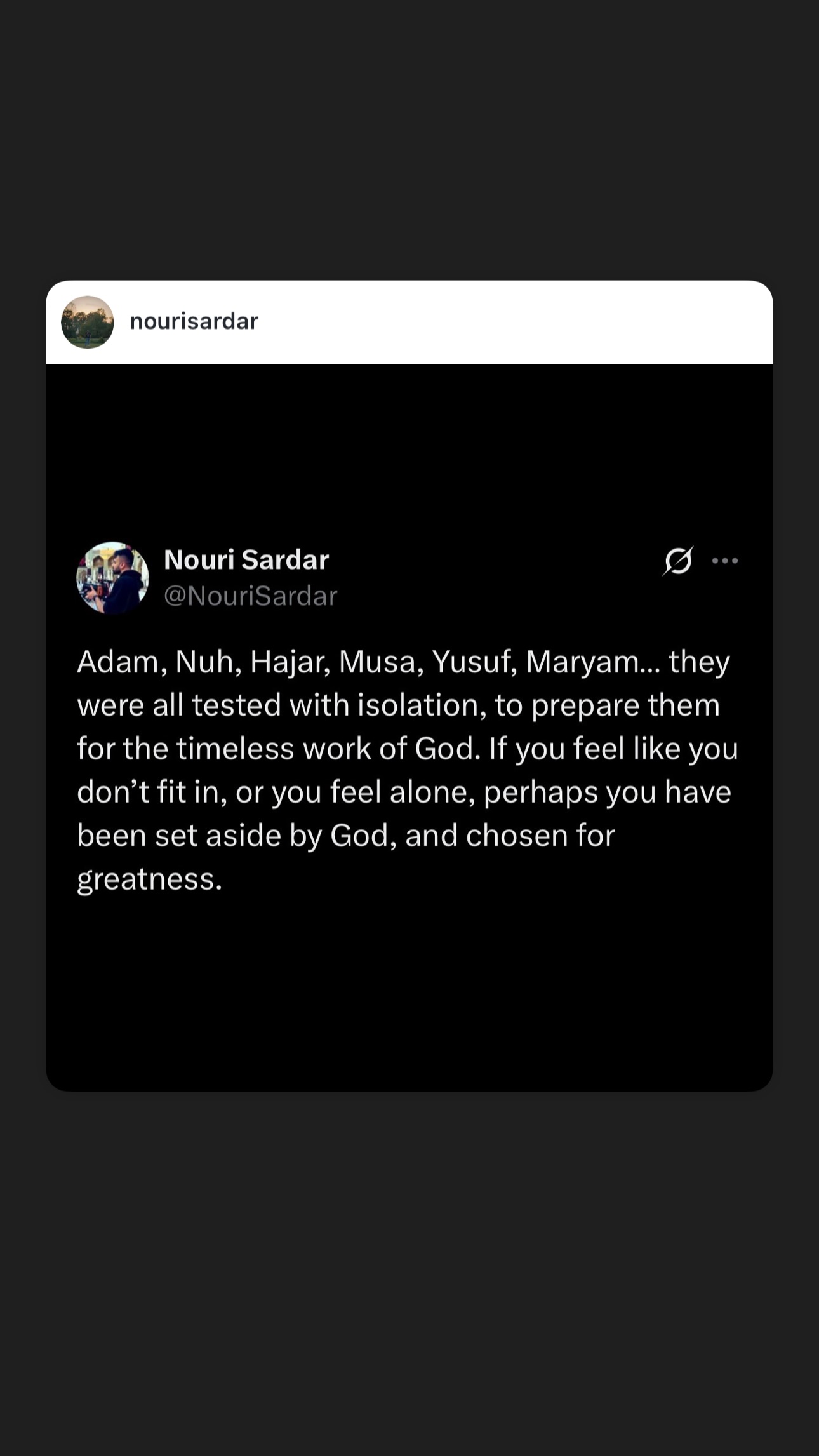The width and height of the screenshot is (819, 1456).
Task: Tap the tweet text paragraph
Action: coord(408,770)
